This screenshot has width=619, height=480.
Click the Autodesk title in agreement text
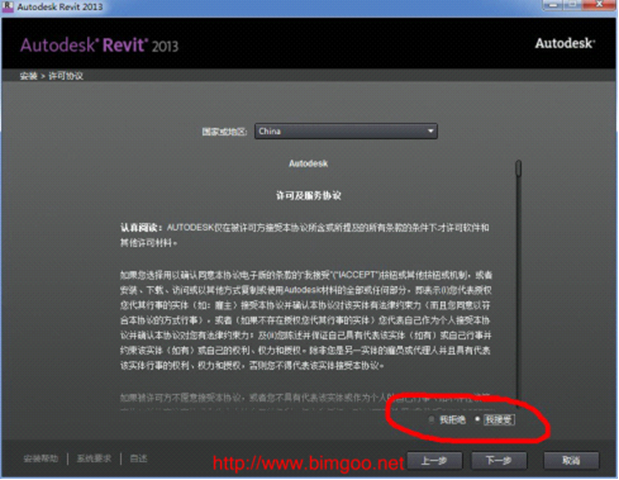pyautogui.click(x=308, y=163)
